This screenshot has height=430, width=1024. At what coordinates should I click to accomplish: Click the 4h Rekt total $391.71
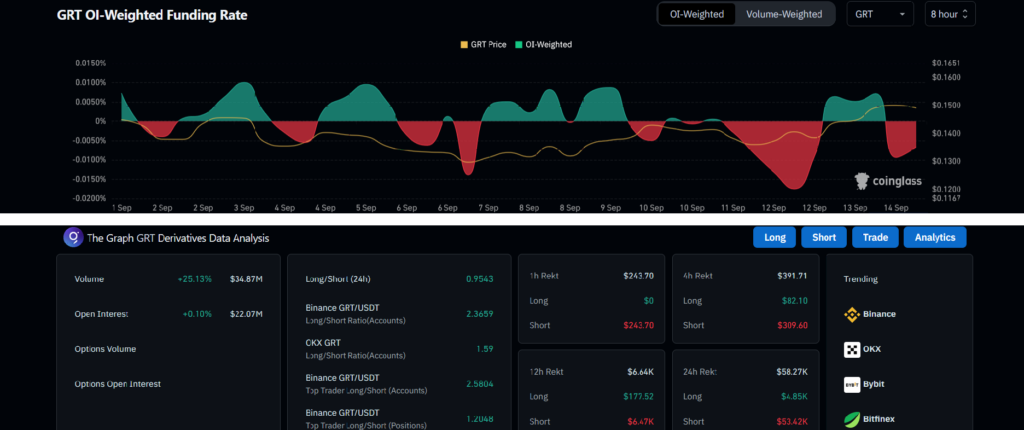point(792,276)
